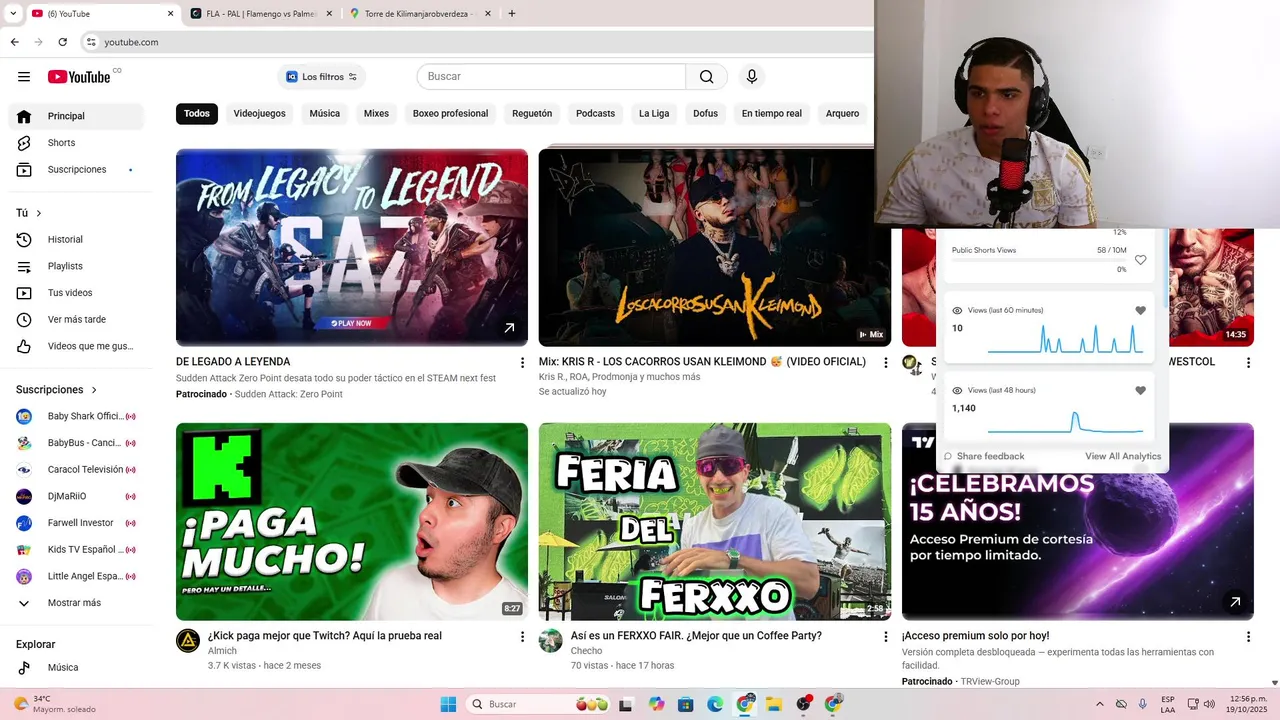Click View All Analytics link
1280x720 pixels.
1123,456
